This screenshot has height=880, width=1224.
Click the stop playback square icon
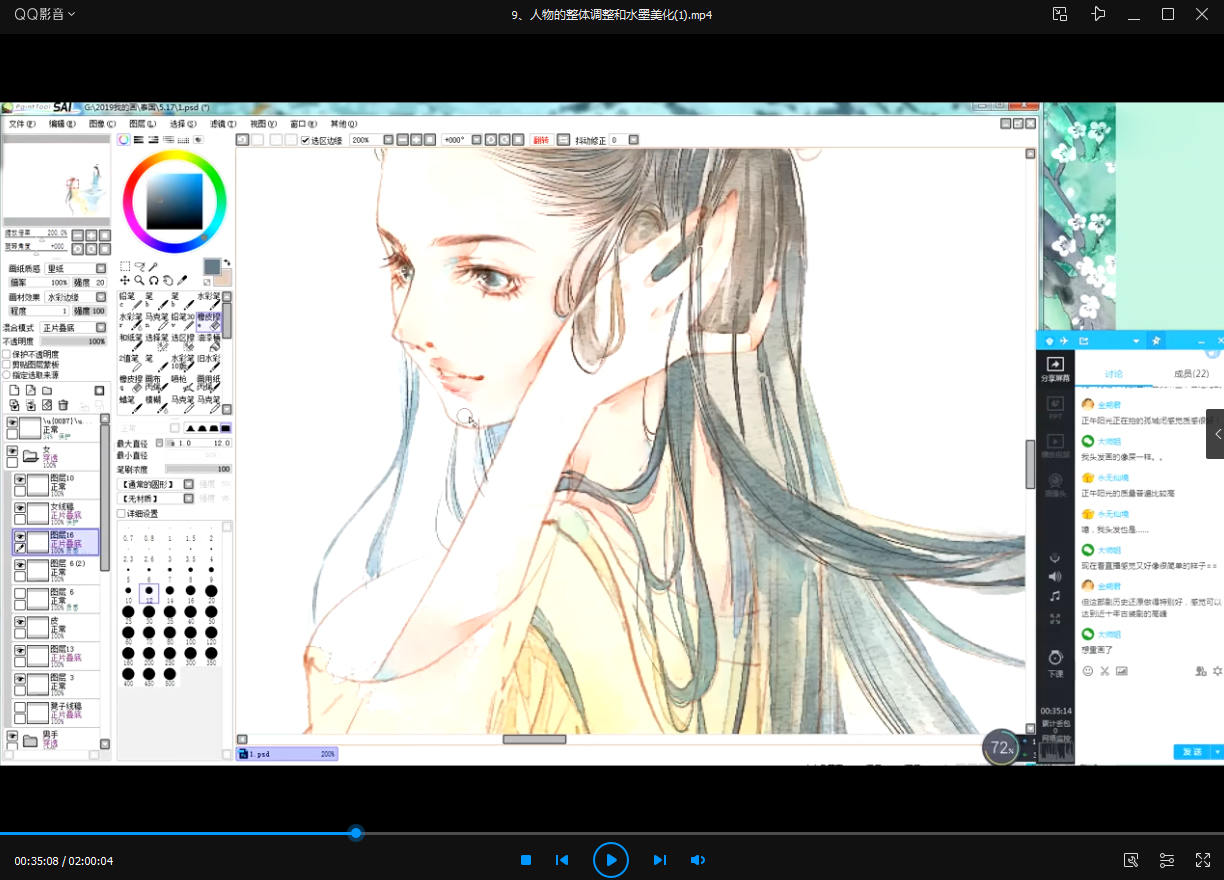click(x=526, y=860)
